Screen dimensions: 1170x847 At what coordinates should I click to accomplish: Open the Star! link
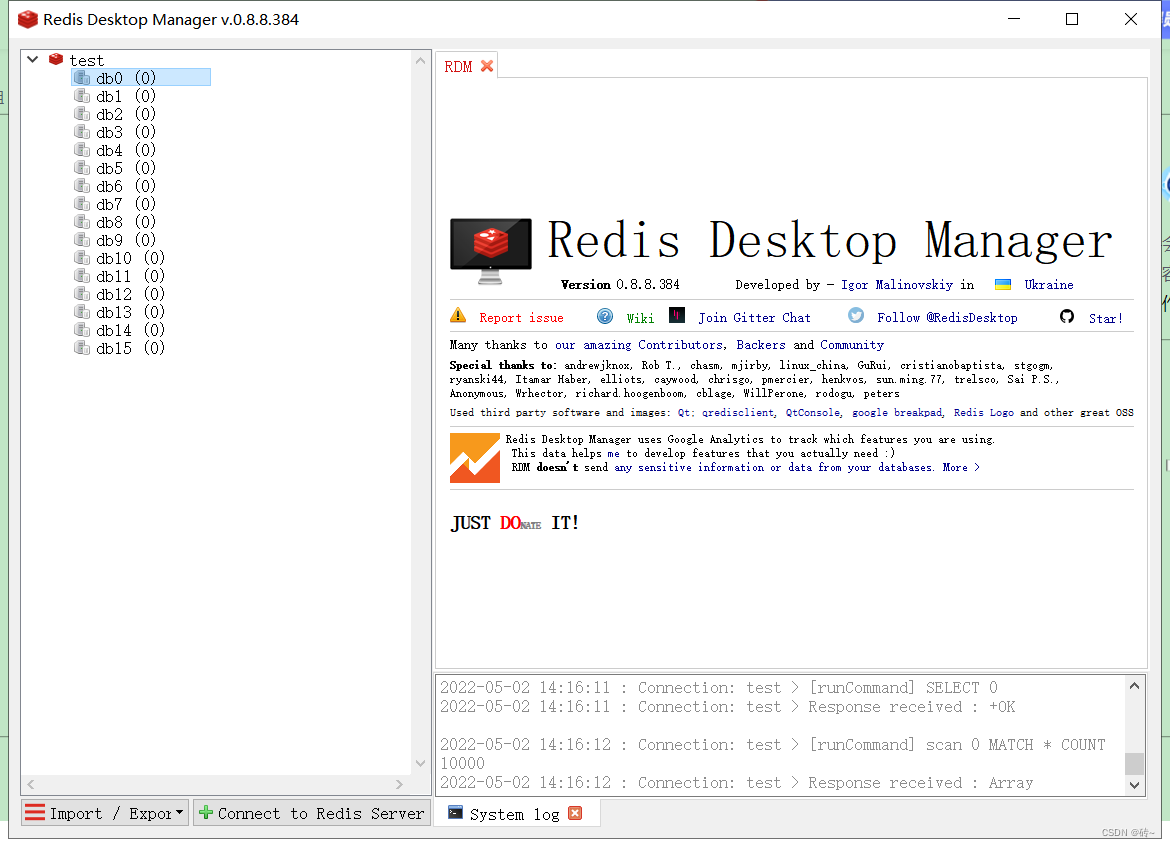[x=1106, y=319]
